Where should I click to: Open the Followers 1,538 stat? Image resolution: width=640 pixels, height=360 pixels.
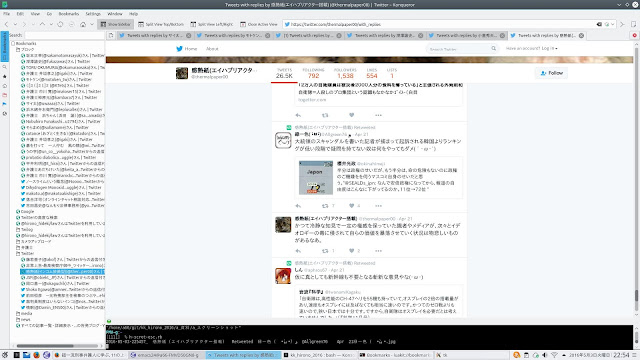(x=345, y=73)
